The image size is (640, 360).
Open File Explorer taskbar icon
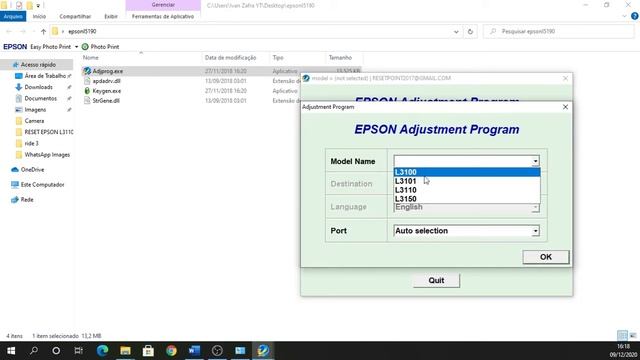coord(125,351)
